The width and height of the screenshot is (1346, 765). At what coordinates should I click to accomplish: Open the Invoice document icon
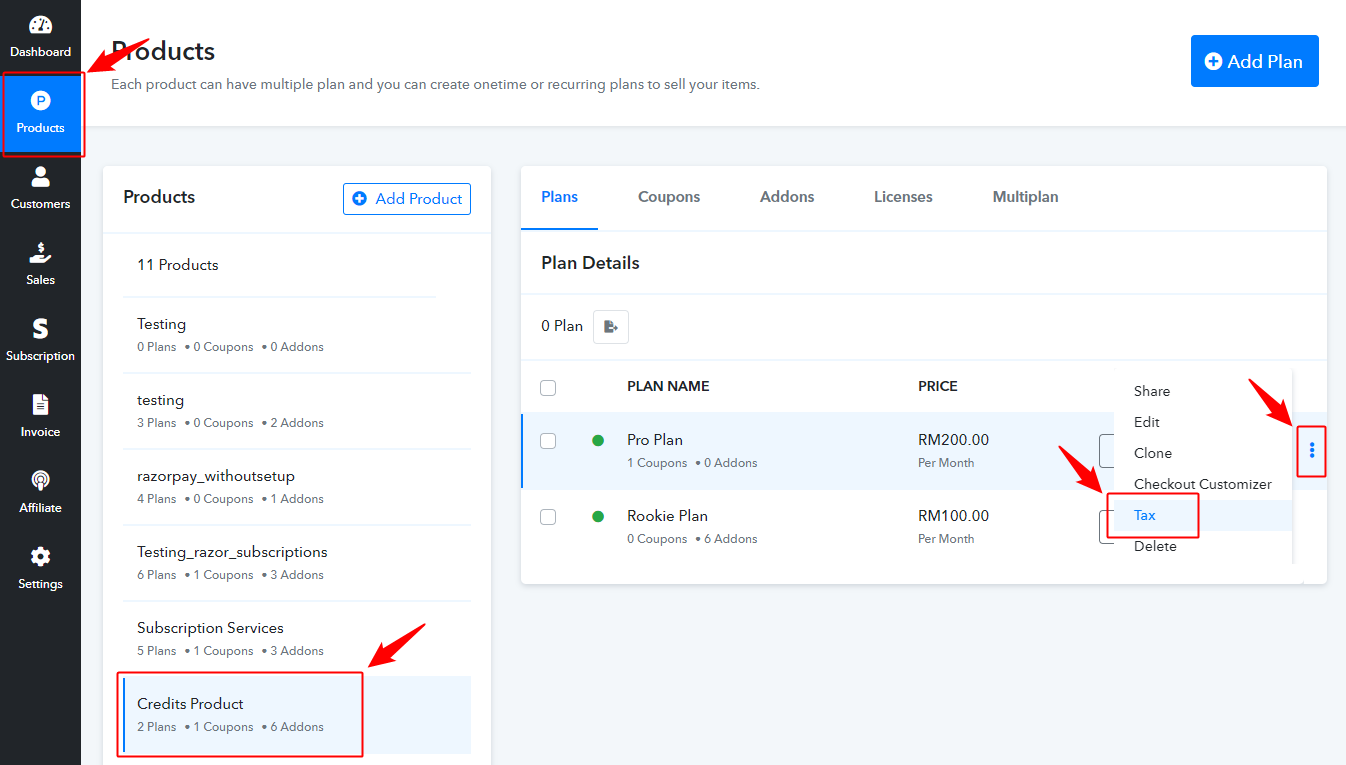pos(40,405)
